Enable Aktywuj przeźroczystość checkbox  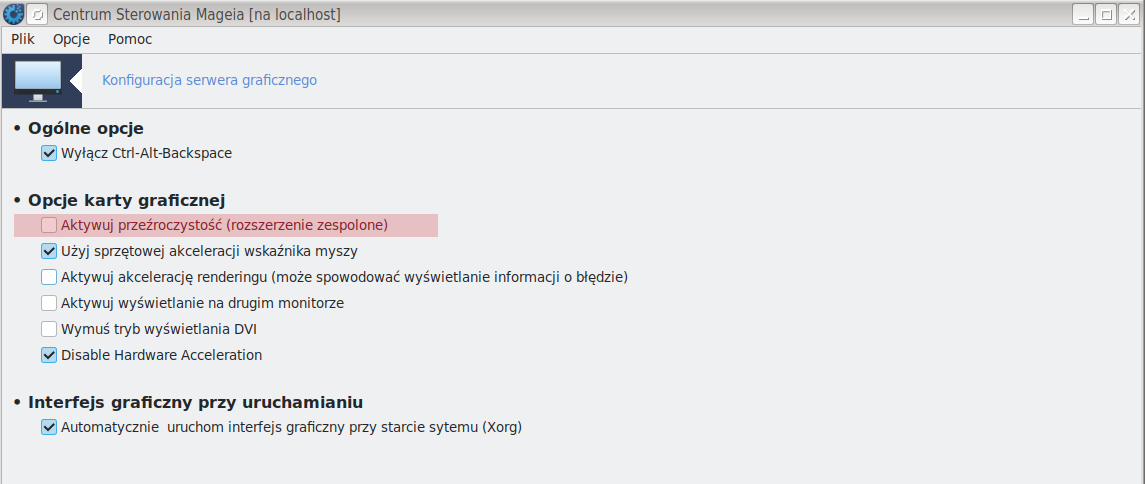(49, 225)
